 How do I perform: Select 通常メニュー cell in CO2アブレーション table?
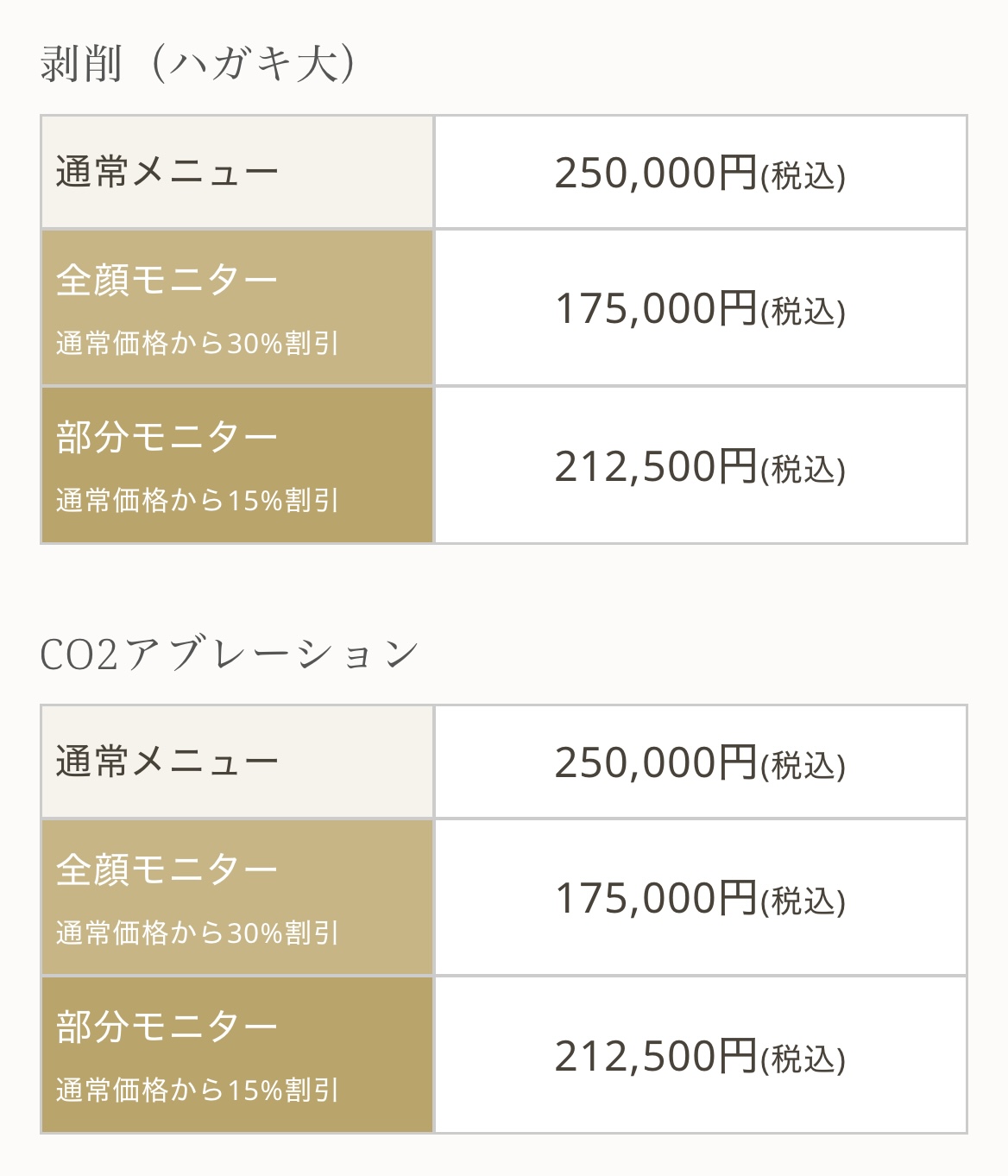point(167,762)
